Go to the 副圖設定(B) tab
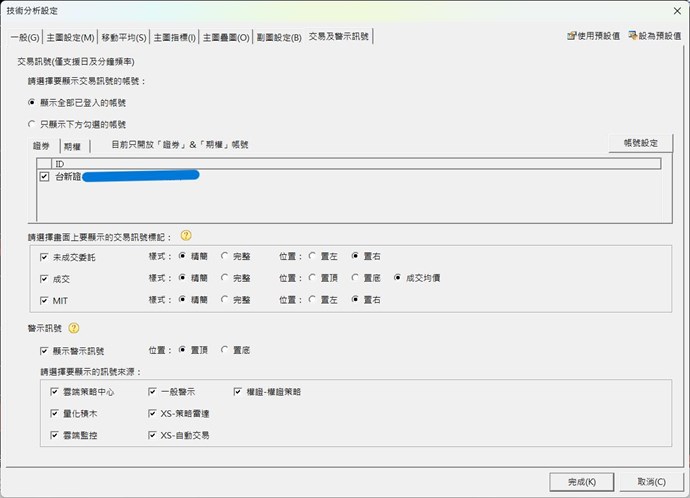This screenshot has width=690, height=498. (x=278, y=37)
